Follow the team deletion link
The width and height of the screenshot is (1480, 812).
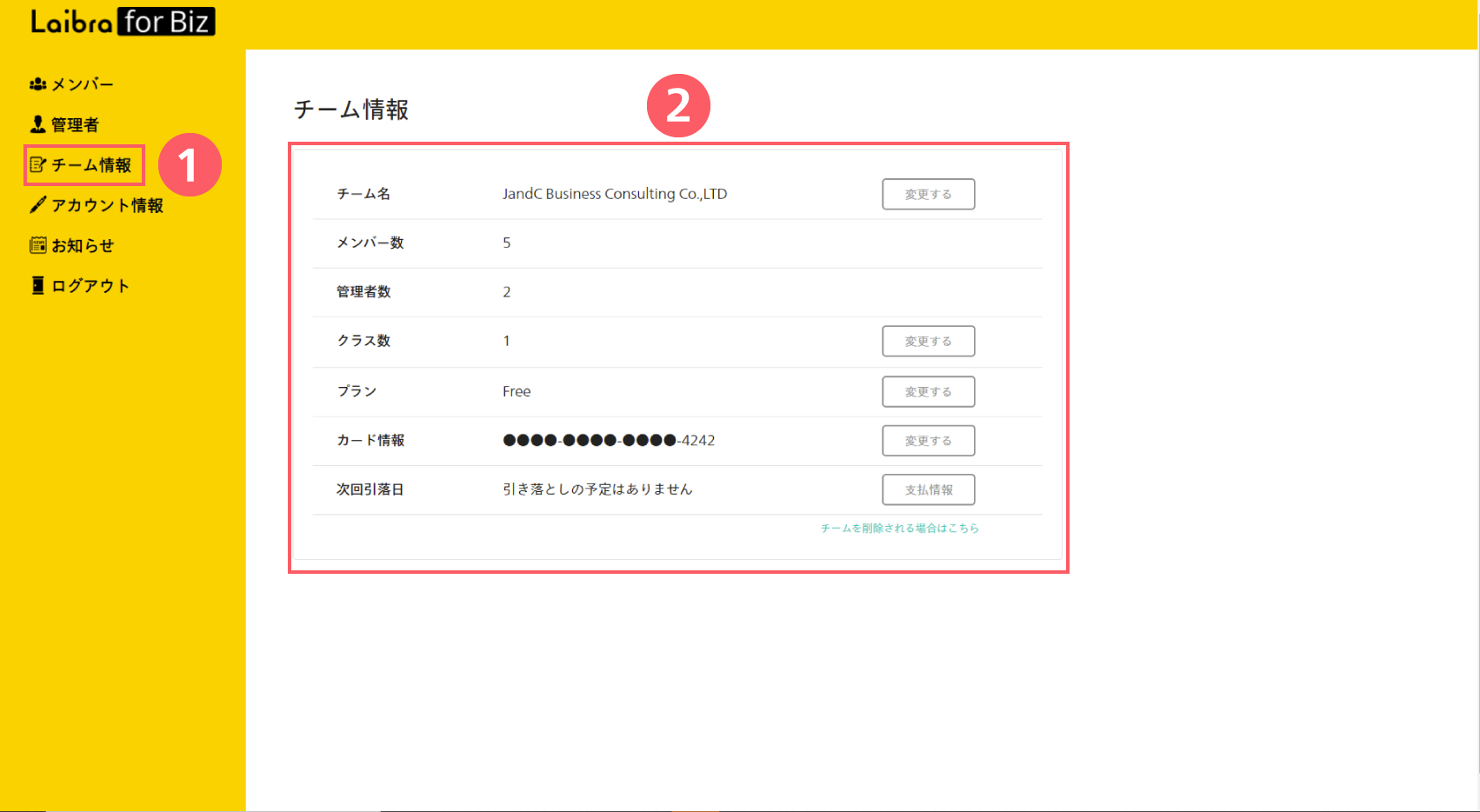[899, 528]
